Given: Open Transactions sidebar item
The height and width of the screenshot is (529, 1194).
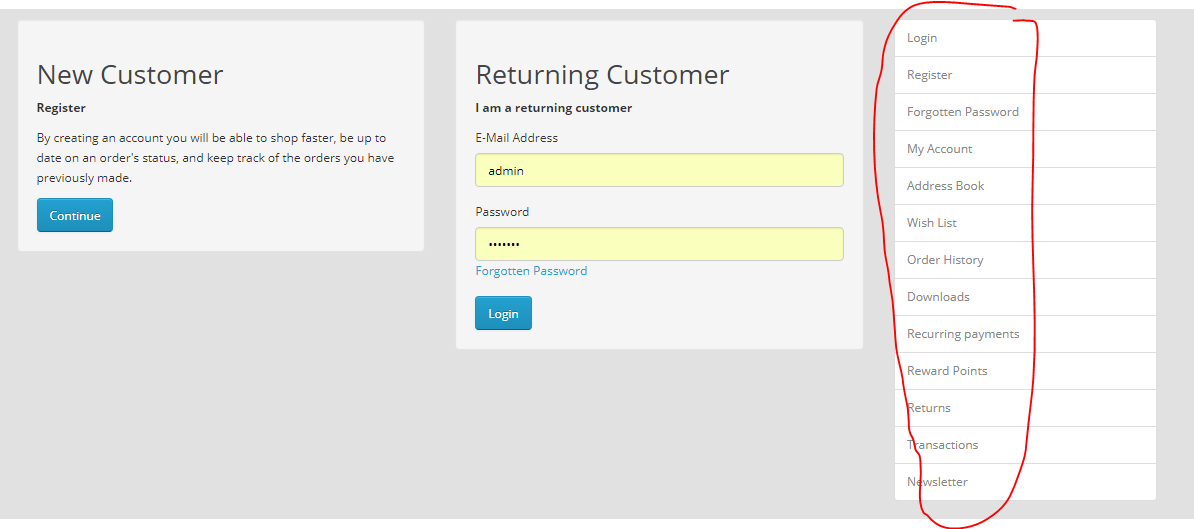Looking at the screenshot, I should pyautogui.click(x=1025, y=445).
